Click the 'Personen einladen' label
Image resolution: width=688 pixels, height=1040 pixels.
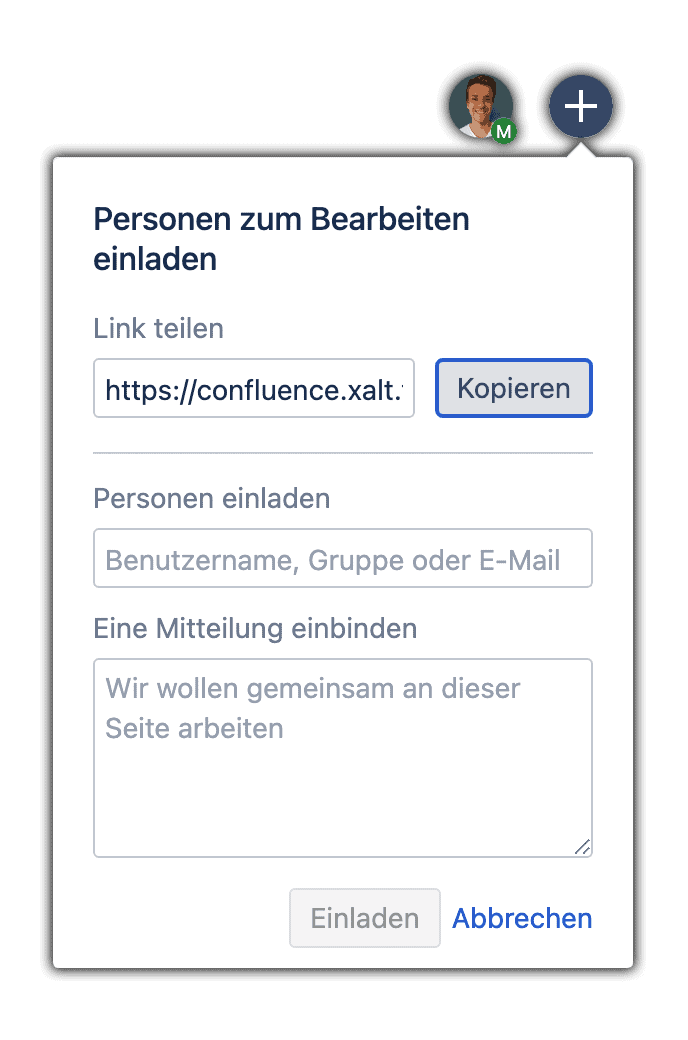click(x=212, y=498)
